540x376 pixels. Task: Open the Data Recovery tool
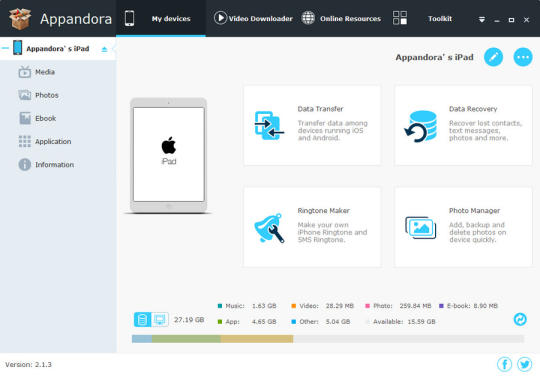tap(463, 125)
